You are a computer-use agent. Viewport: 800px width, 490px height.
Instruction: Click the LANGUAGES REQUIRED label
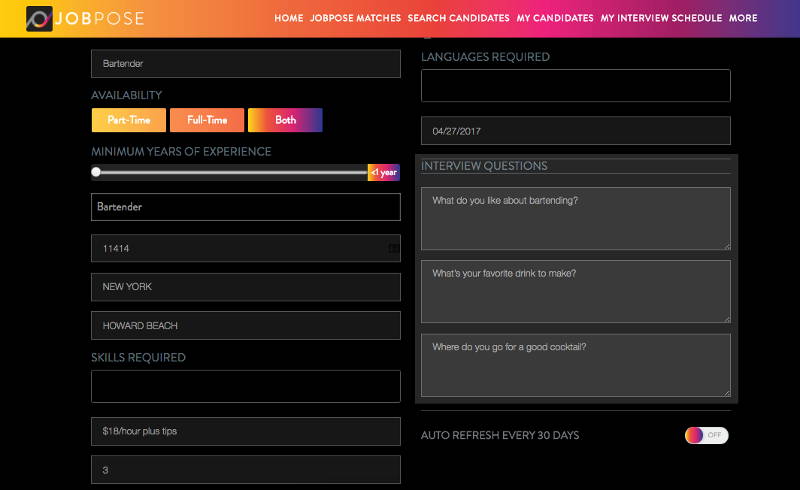[x=485, y=57]
